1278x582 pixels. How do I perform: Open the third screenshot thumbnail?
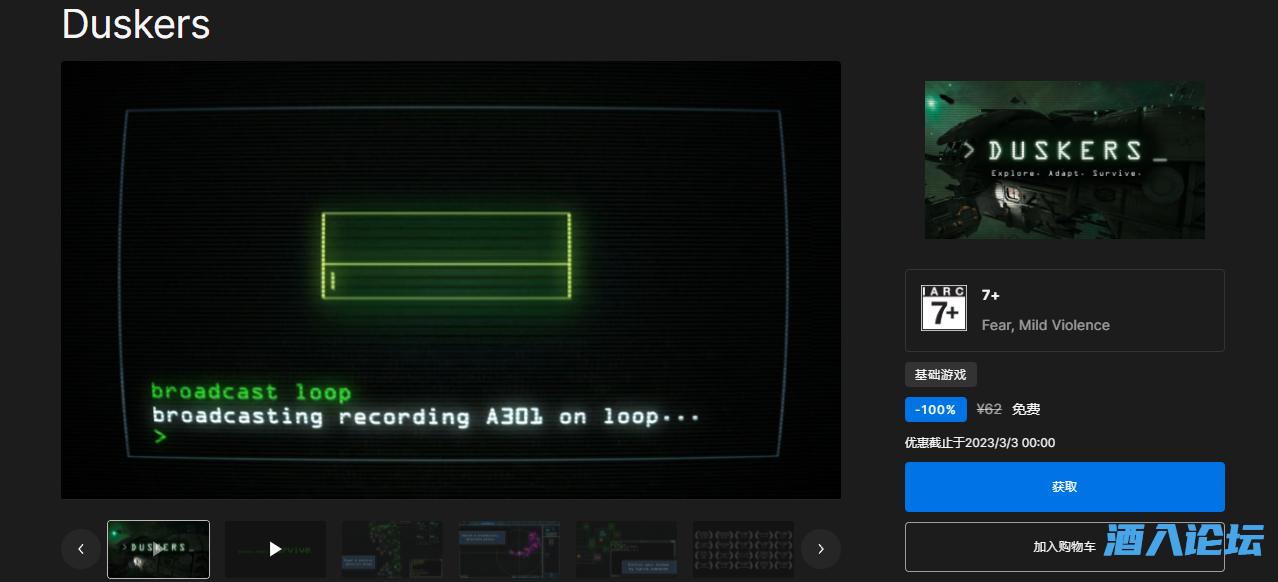(x=392, y=549)
